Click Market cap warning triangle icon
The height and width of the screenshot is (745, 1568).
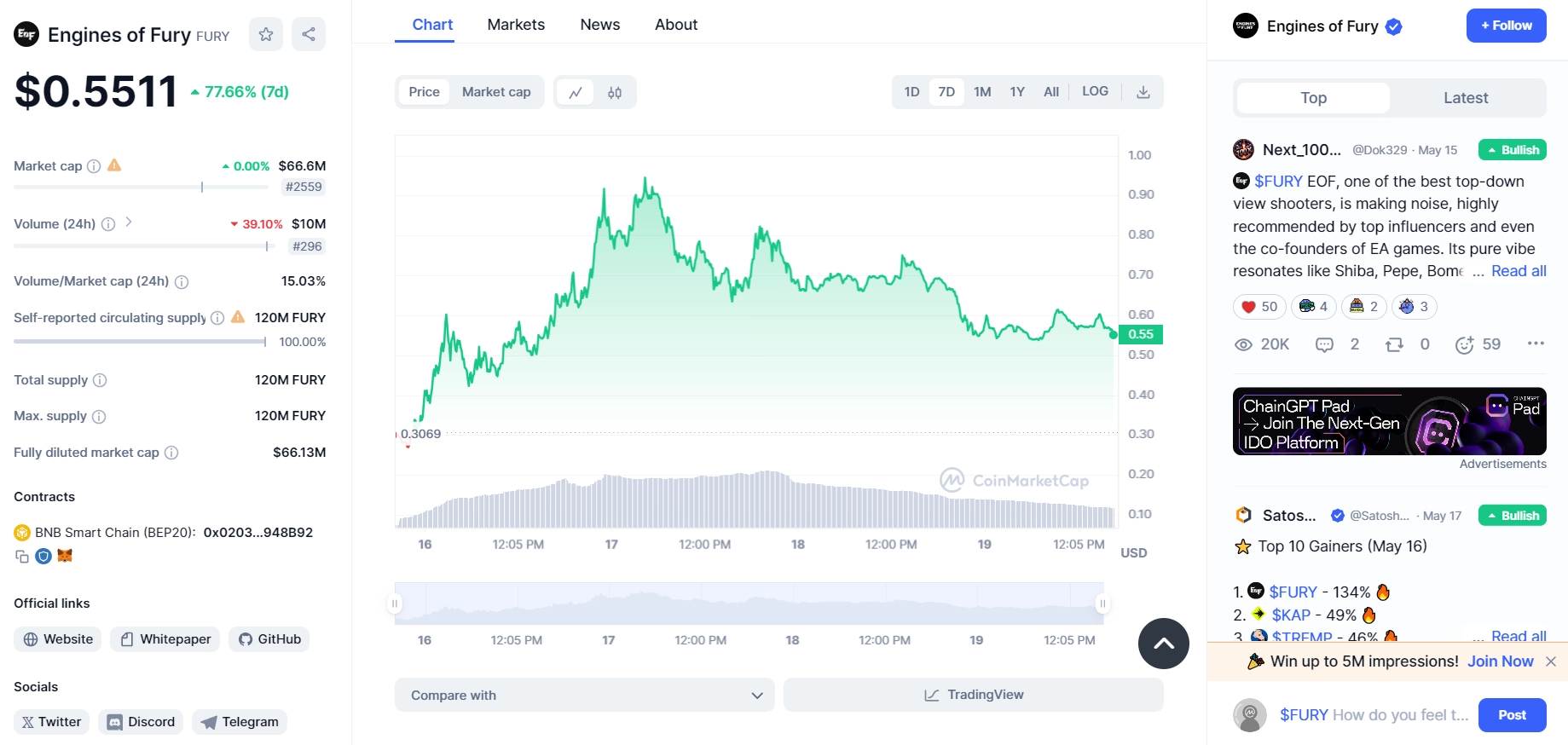pos(114,165)
